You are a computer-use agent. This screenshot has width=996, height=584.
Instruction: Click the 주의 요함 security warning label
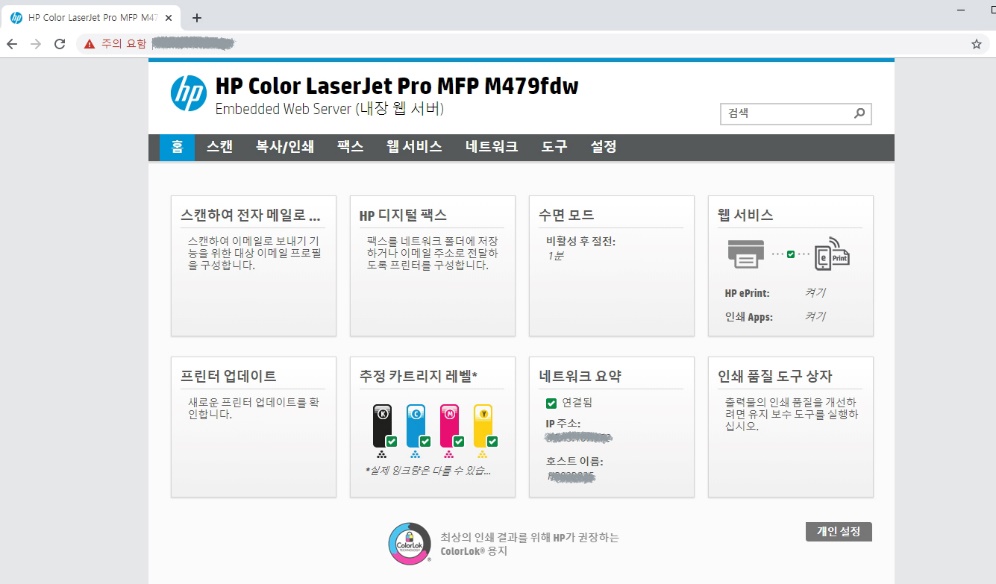click(x=124, y=44)
